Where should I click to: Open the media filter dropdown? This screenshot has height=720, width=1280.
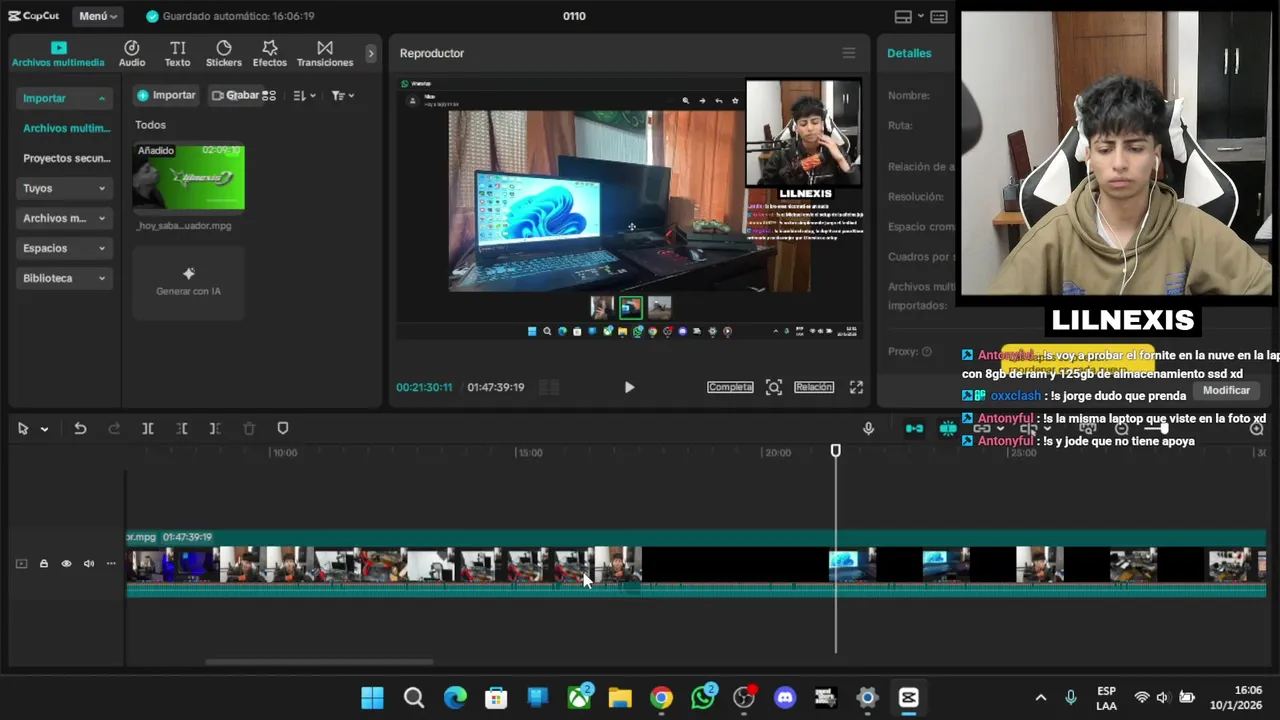pyautogui.click(x=343, y=95)
